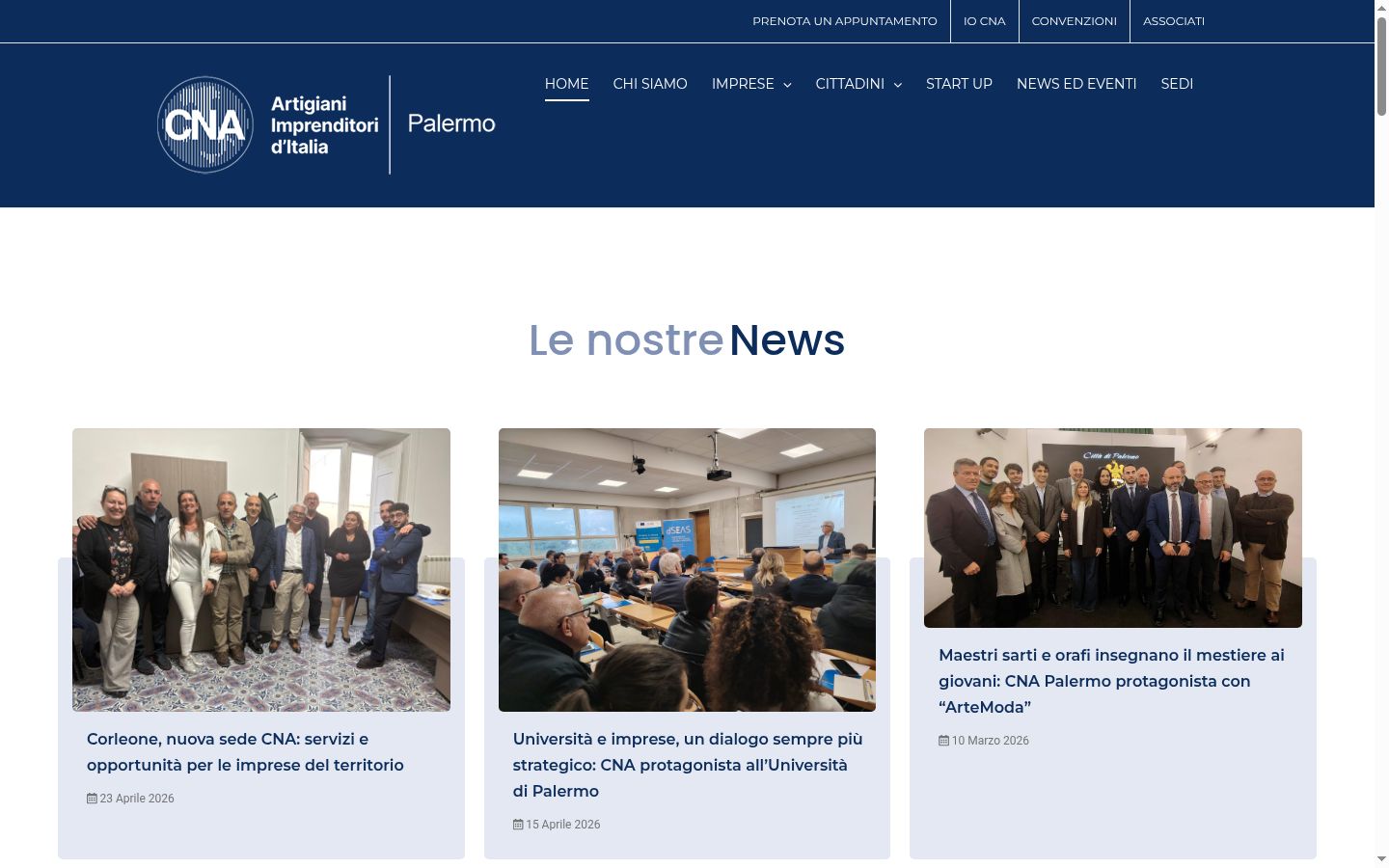
Task: Open the ArteModa group photo thumbnail
Action: (x=1113, y=528)
